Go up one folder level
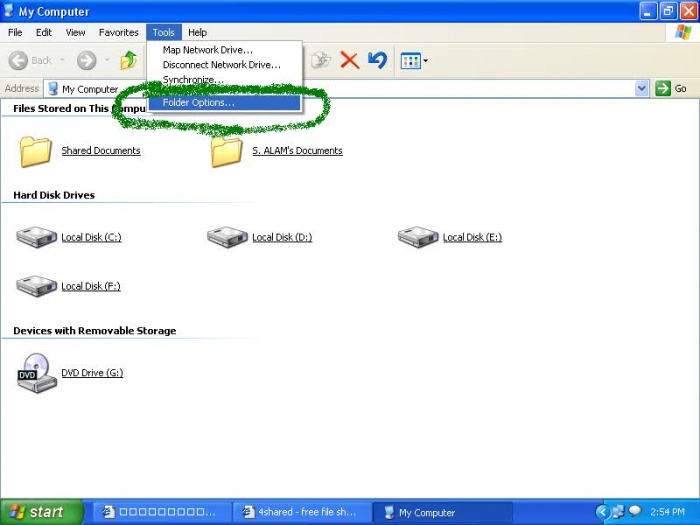This screenshot has width=700, height=525. [x=129, y=60]
